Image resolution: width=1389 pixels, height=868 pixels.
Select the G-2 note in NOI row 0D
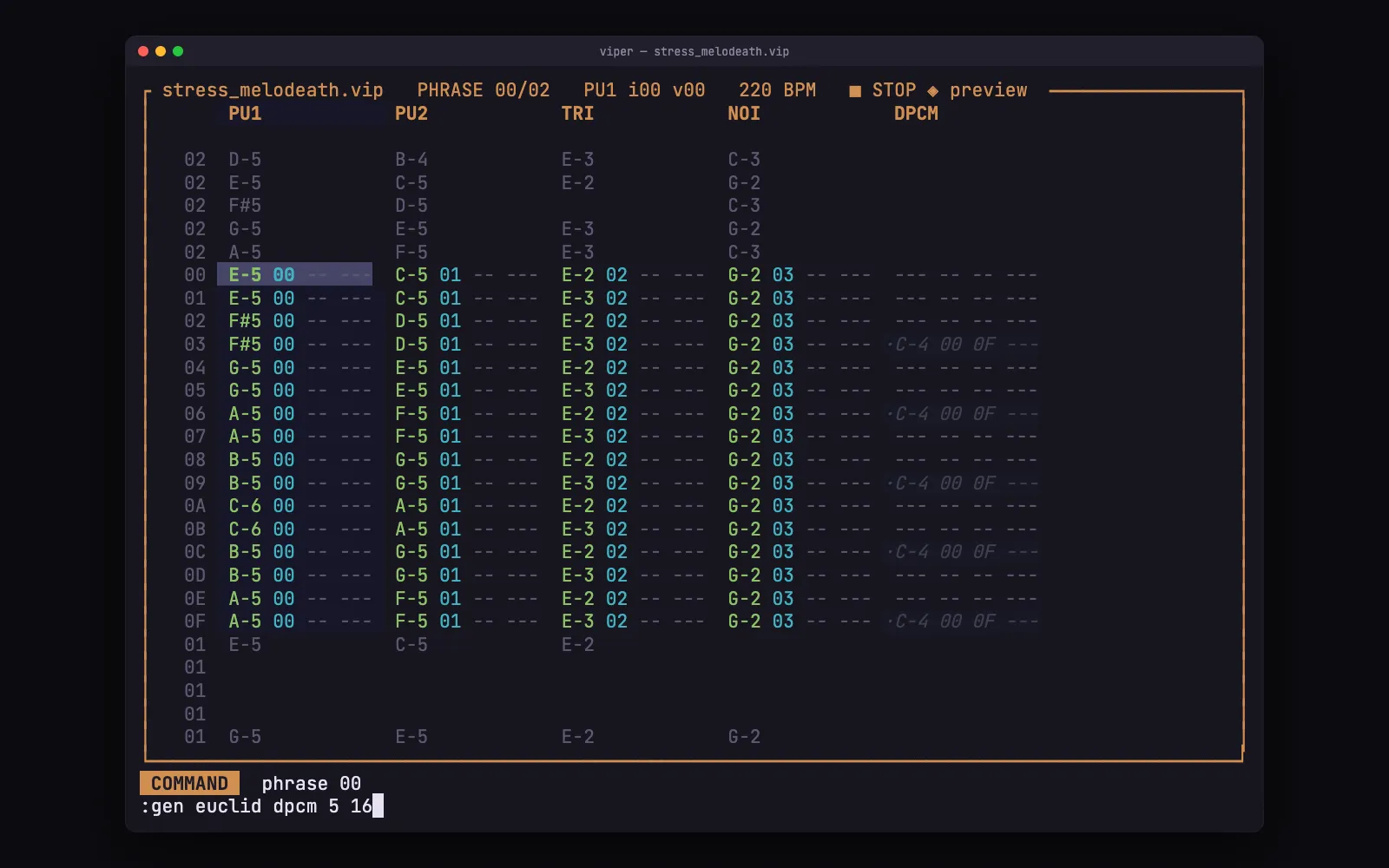(x=744, y=575)
